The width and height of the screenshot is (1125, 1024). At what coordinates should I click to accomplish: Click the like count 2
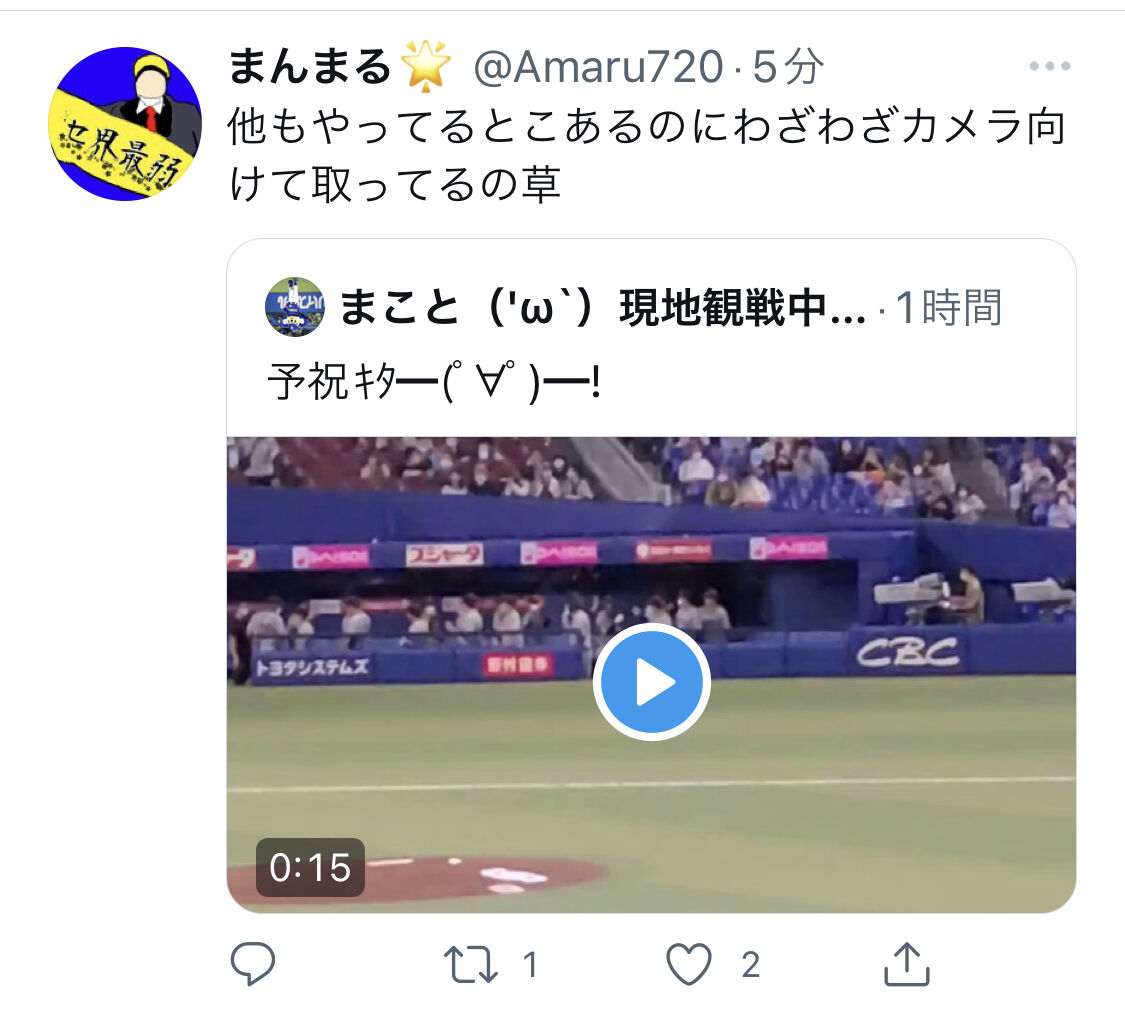point(750,964)
